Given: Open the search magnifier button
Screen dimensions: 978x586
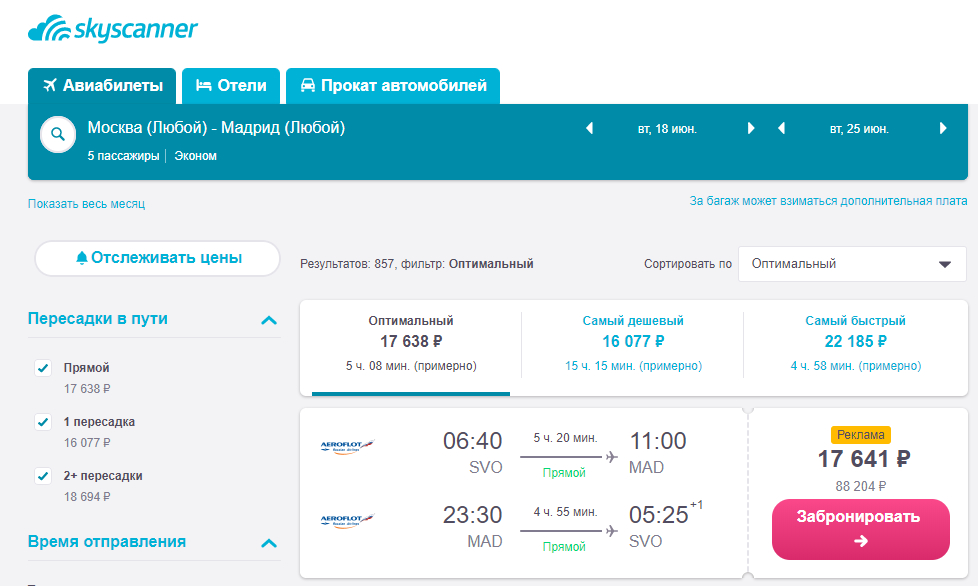Looking at the screenshot, I should coord(58,134).
